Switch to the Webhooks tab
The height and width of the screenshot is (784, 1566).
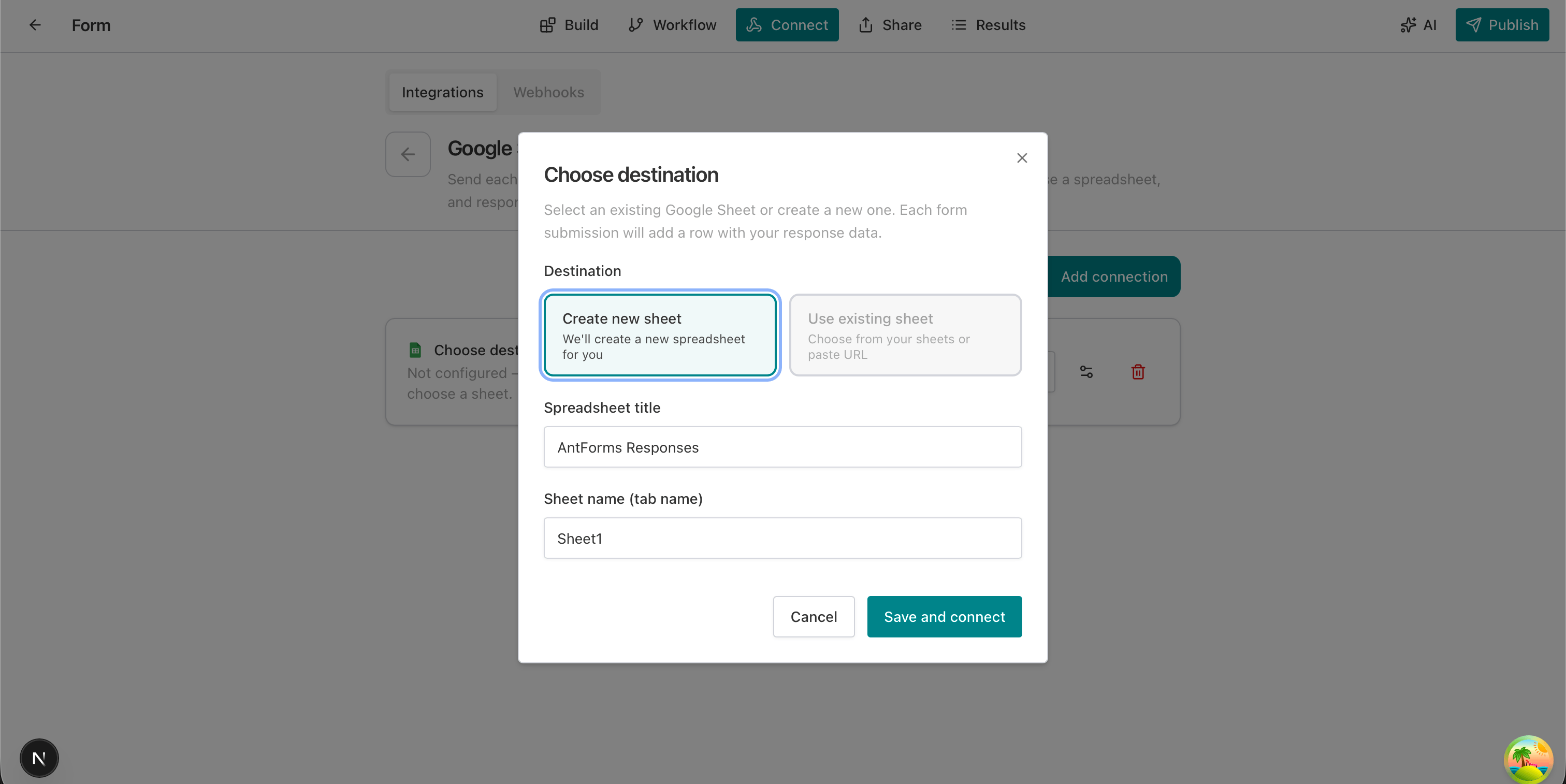click(x=548, y=92)
